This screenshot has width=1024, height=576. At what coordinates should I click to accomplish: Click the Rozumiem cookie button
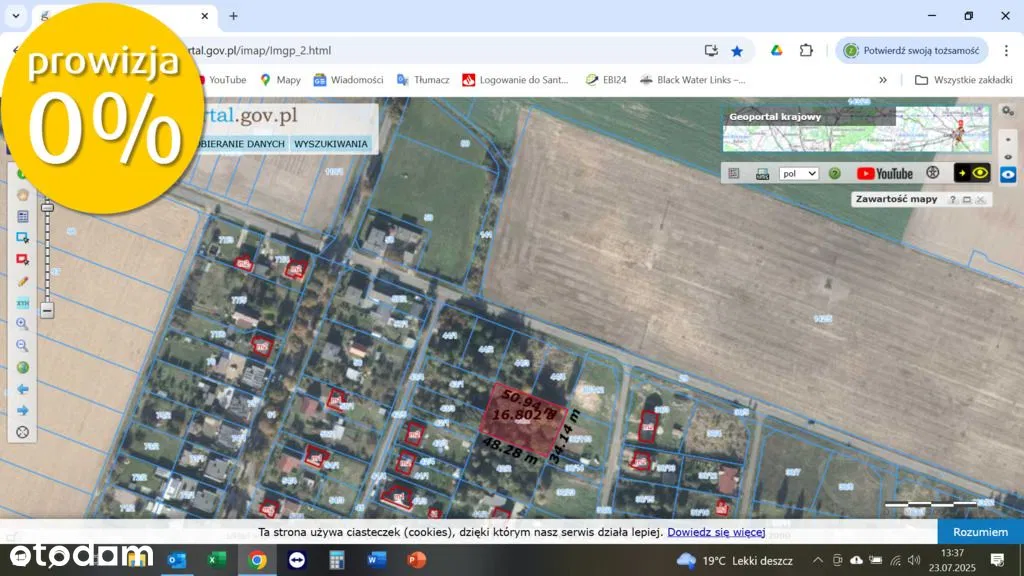point(980,532)
